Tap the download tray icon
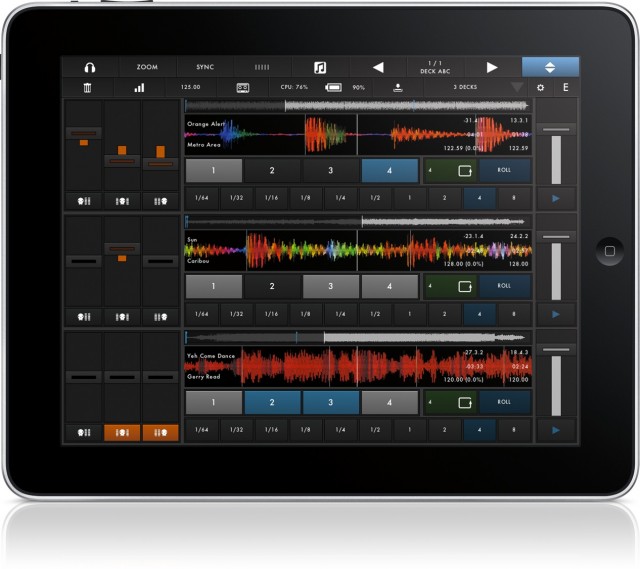This screenshot has height=569, width=640. click(398, 88)
